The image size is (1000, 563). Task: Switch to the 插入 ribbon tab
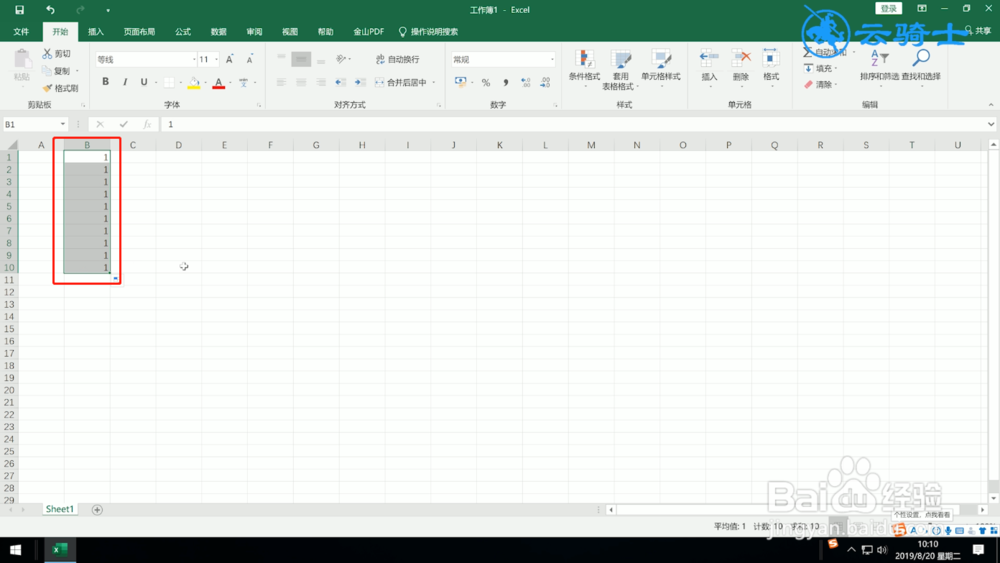[96, 31]
